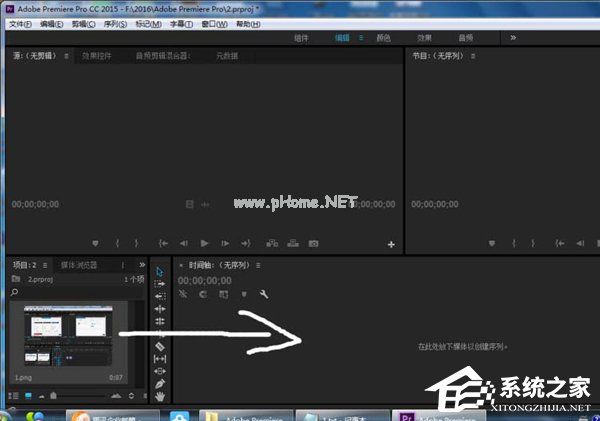
Task: Open sort icons menu in project panel
Action: coord(131,396)
